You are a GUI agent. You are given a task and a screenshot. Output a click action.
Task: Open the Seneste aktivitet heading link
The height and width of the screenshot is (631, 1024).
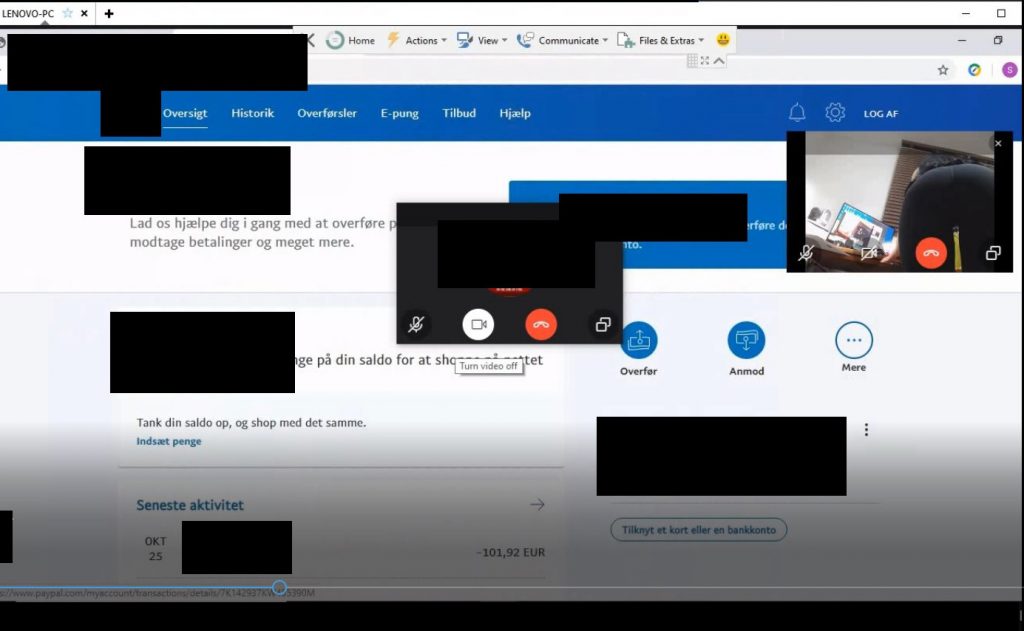tap(190, 505)
